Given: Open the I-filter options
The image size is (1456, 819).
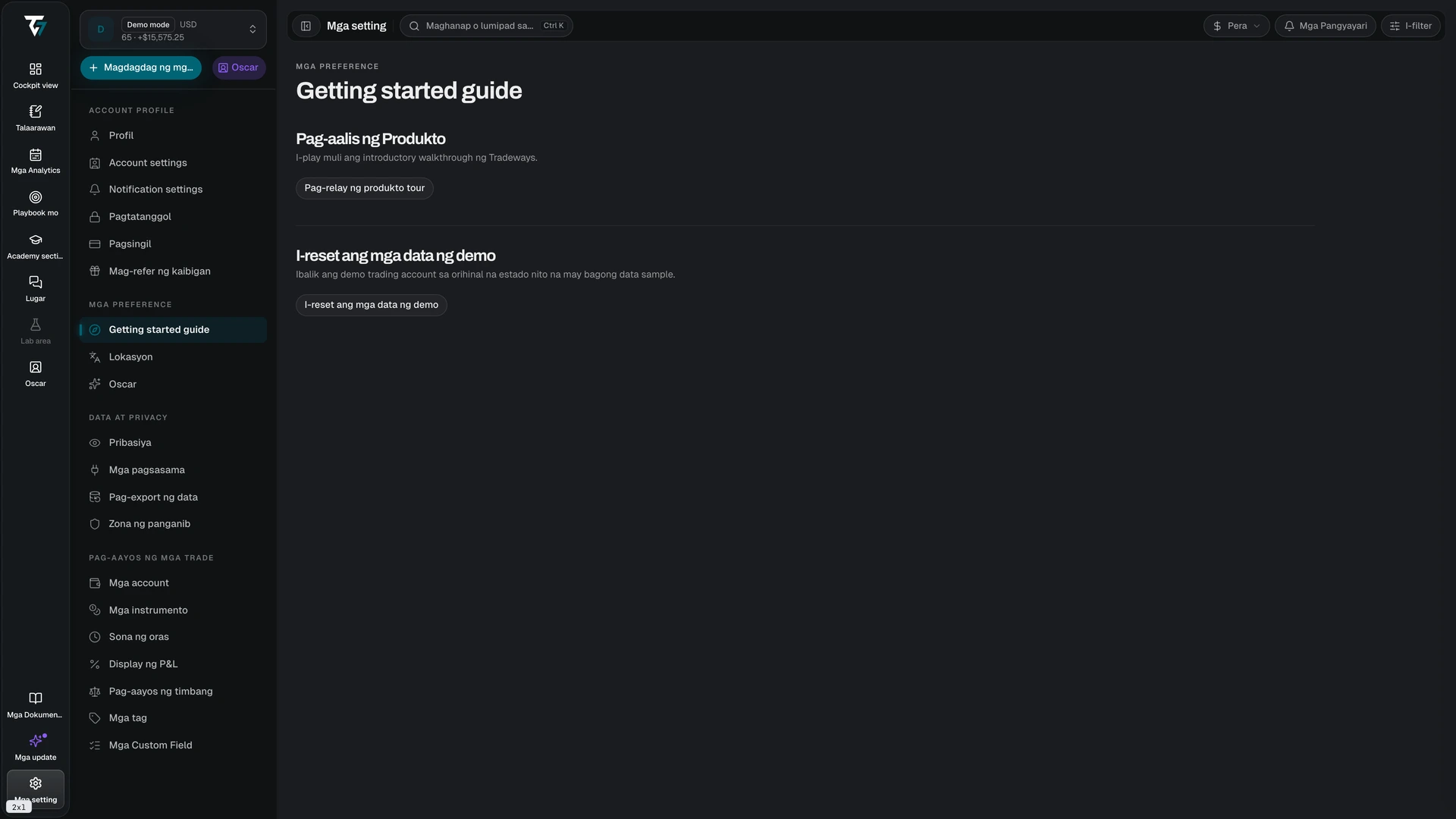Looking at the screenshot, I should pos(1410,26).
